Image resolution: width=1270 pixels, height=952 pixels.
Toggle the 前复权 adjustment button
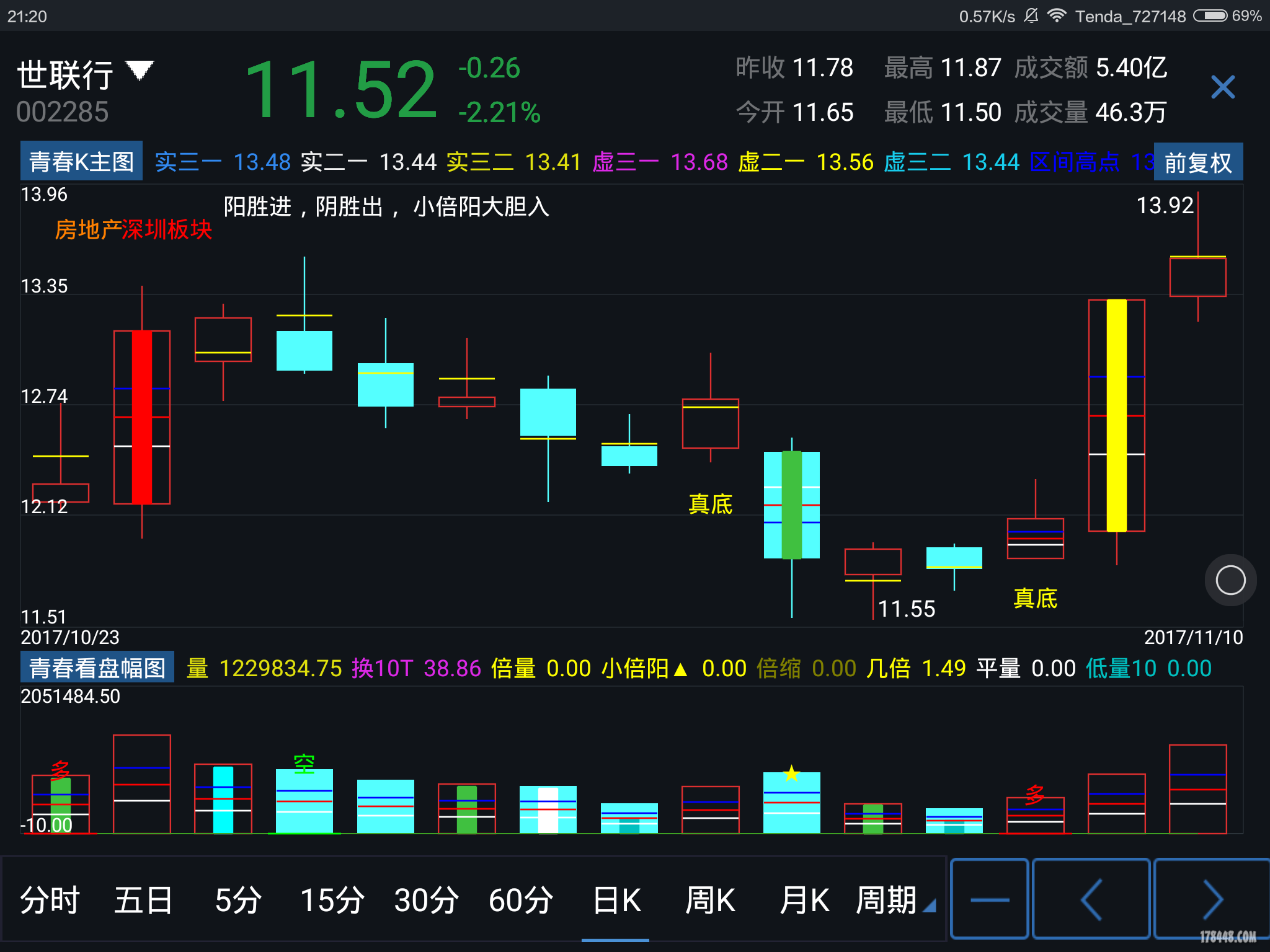point(1198,162)
